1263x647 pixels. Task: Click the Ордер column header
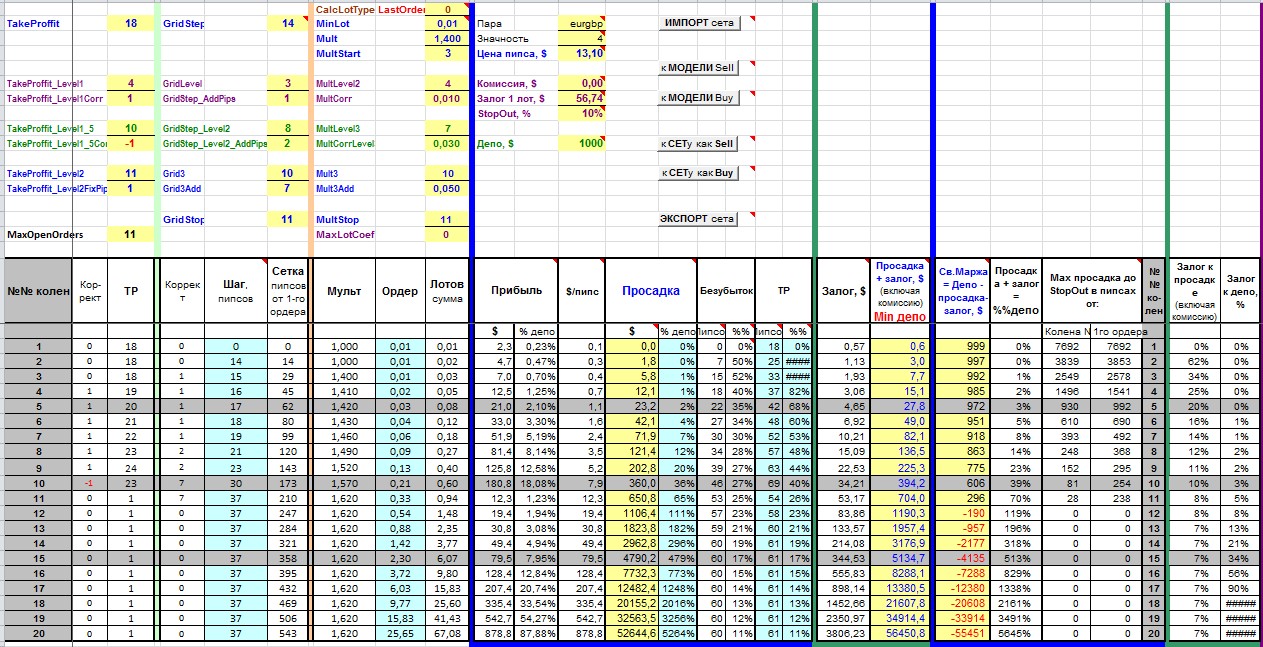click(x=400, y=290)
